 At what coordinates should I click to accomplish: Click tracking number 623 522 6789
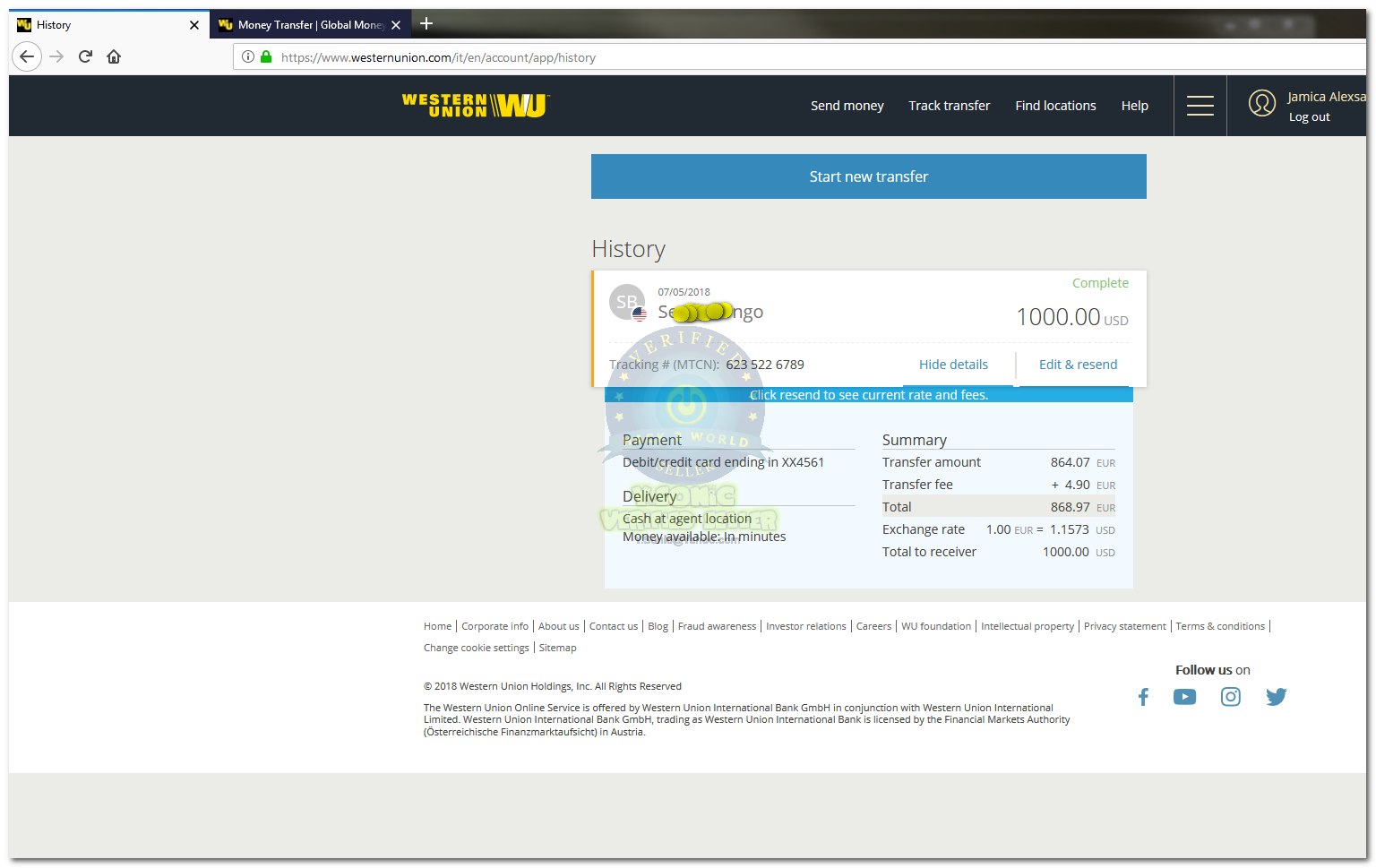pyautogui.click(x=765, y=365)
